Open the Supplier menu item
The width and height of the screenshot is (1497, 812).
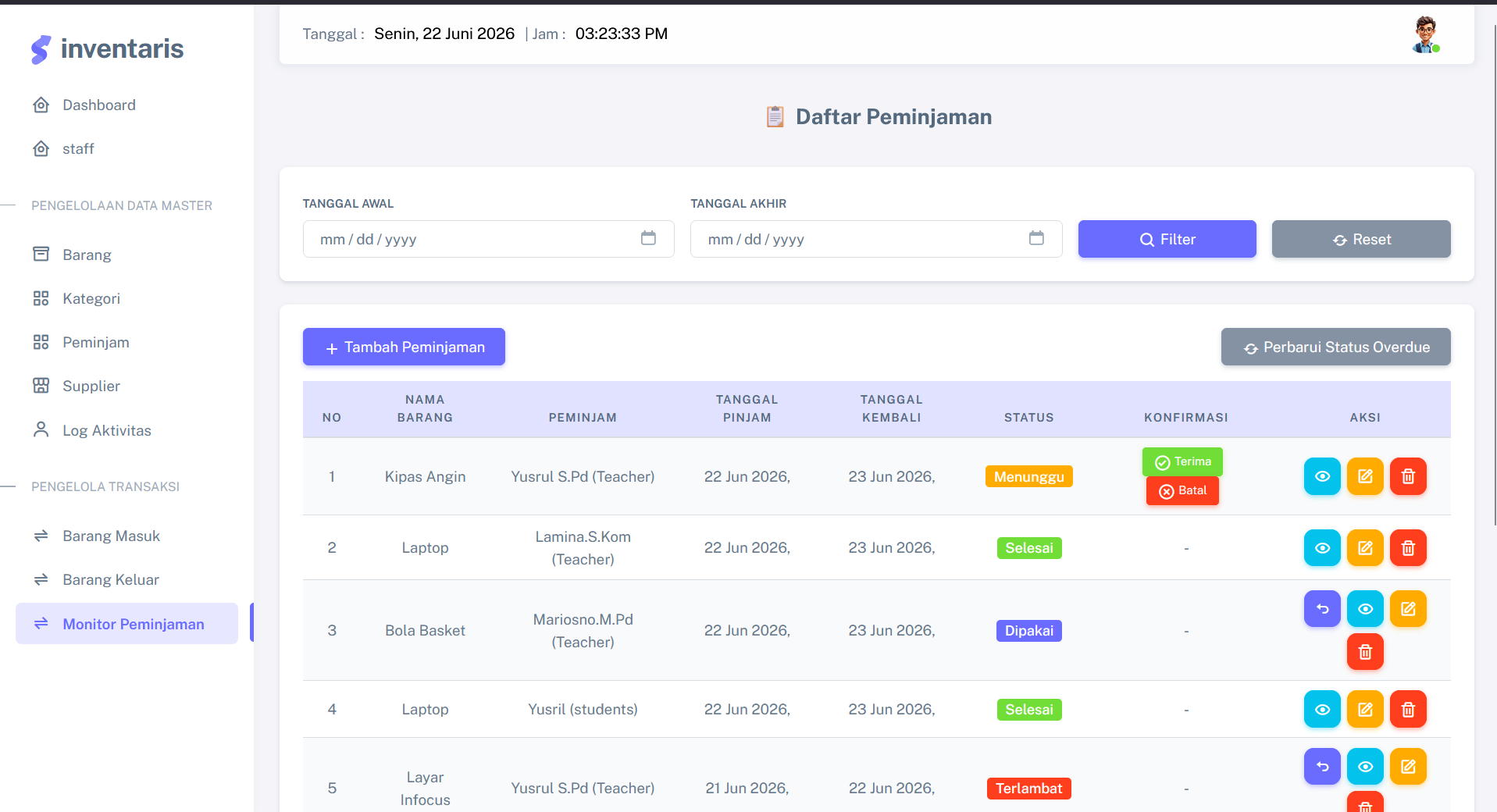(x=127, y=386)
